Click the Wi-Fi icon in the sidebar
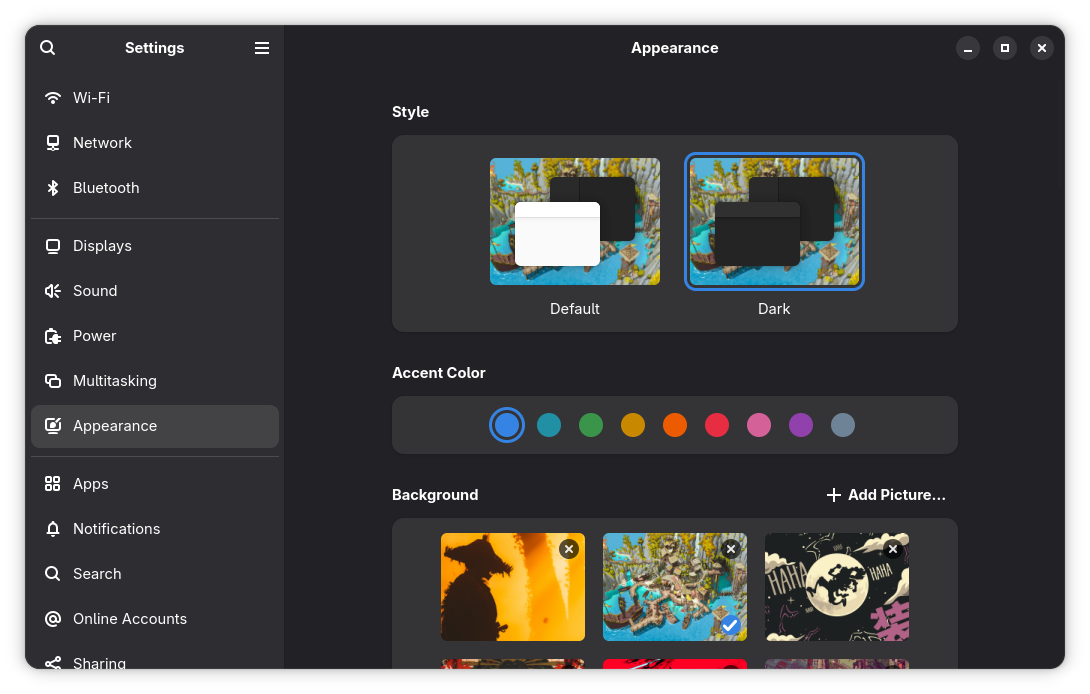This screenshot has width=1090, height=694. point(53,97)
